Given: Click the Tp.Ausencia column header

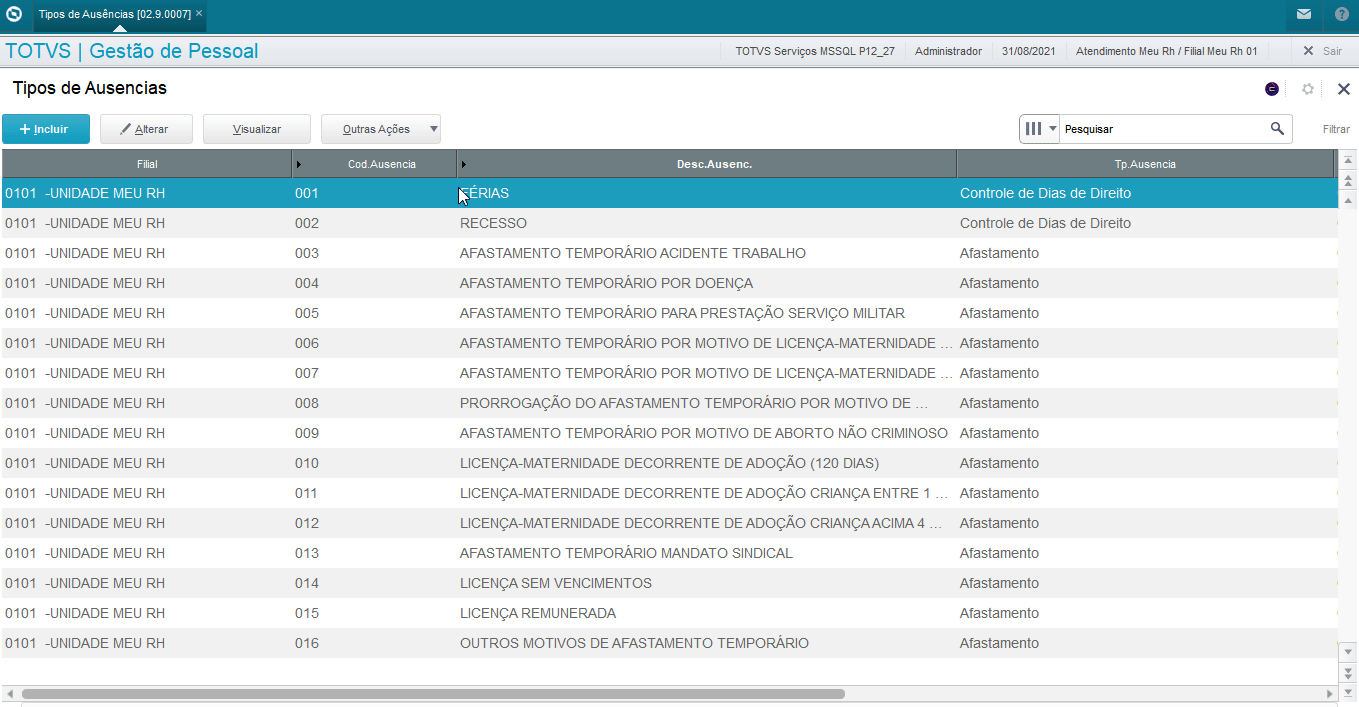Looking at the screenshot, I should (1145, 164).
